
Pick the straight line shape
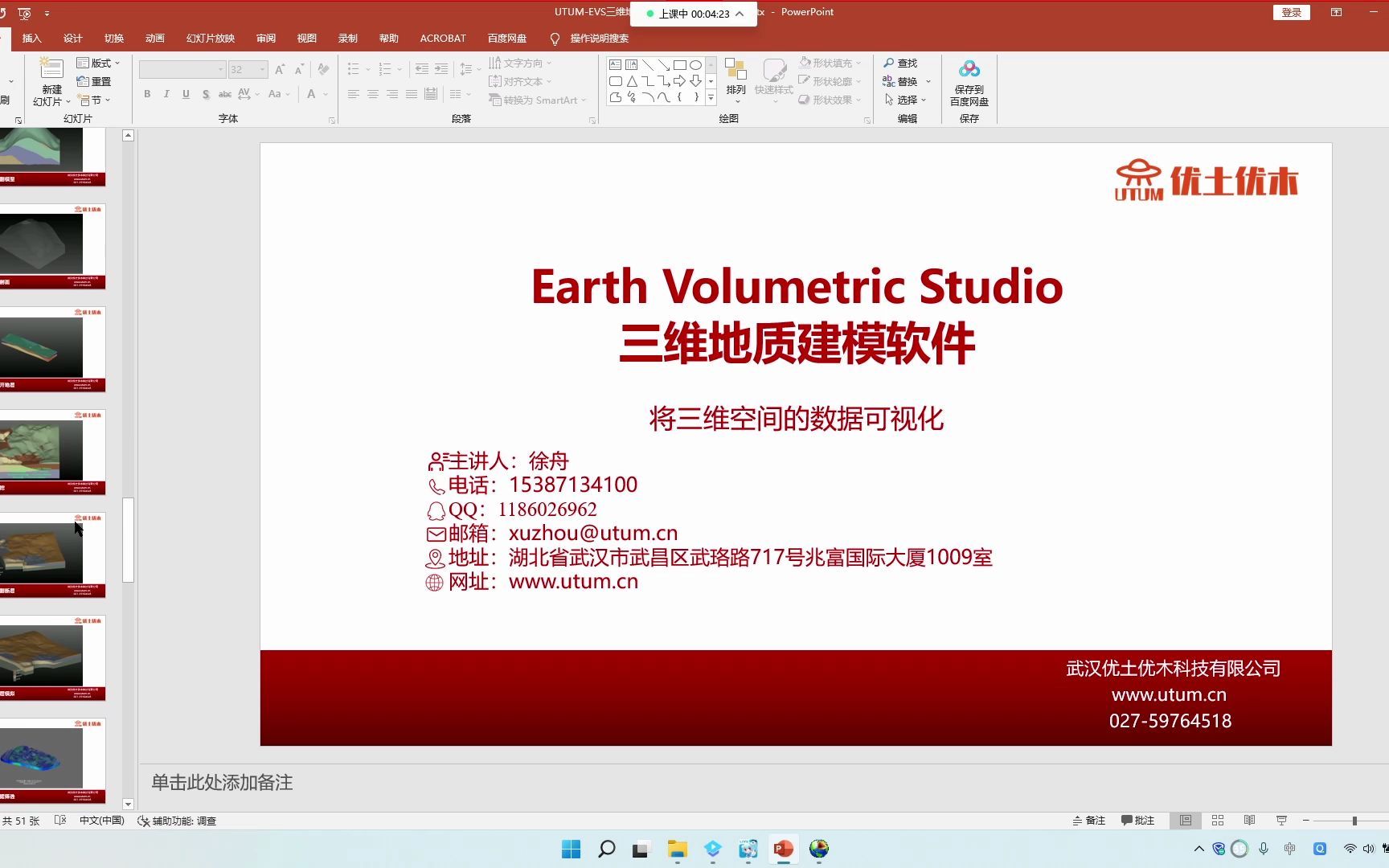coord(648,65)
